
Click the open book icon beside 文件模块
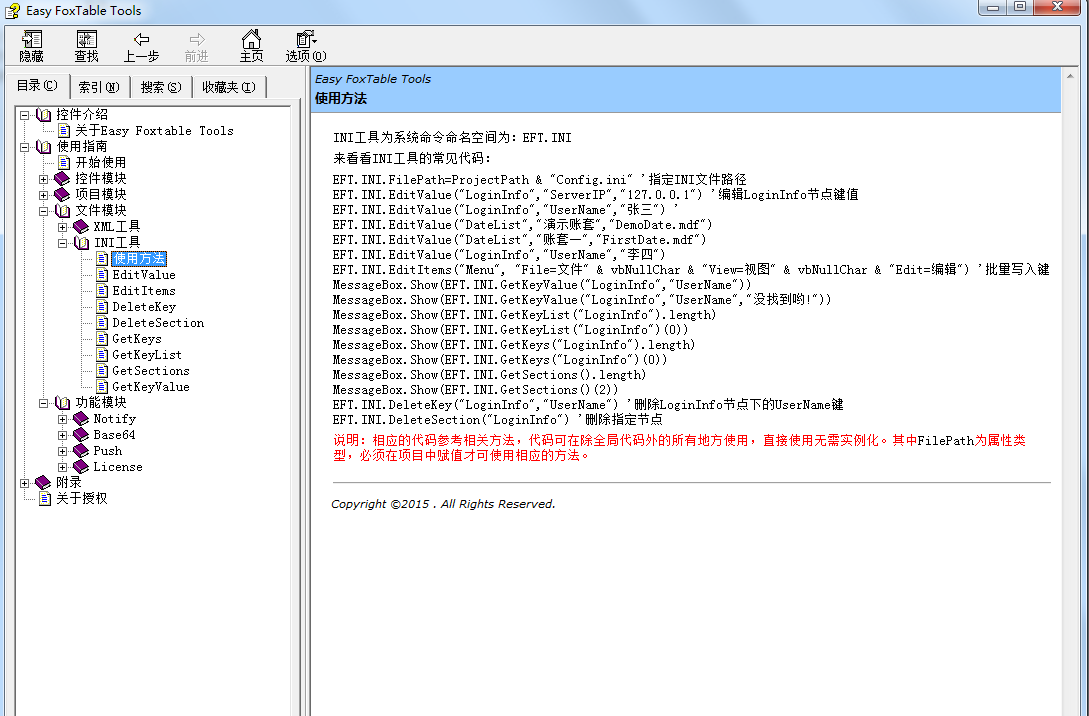[63, 210]
